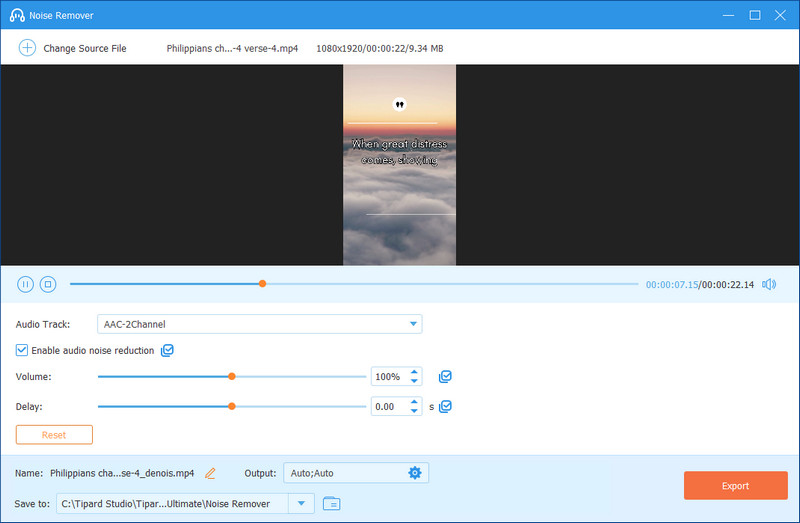Image resolution: width=800 pixels, height=523 pixels.
Task: Click the Reset button
Action: point(54,435)
